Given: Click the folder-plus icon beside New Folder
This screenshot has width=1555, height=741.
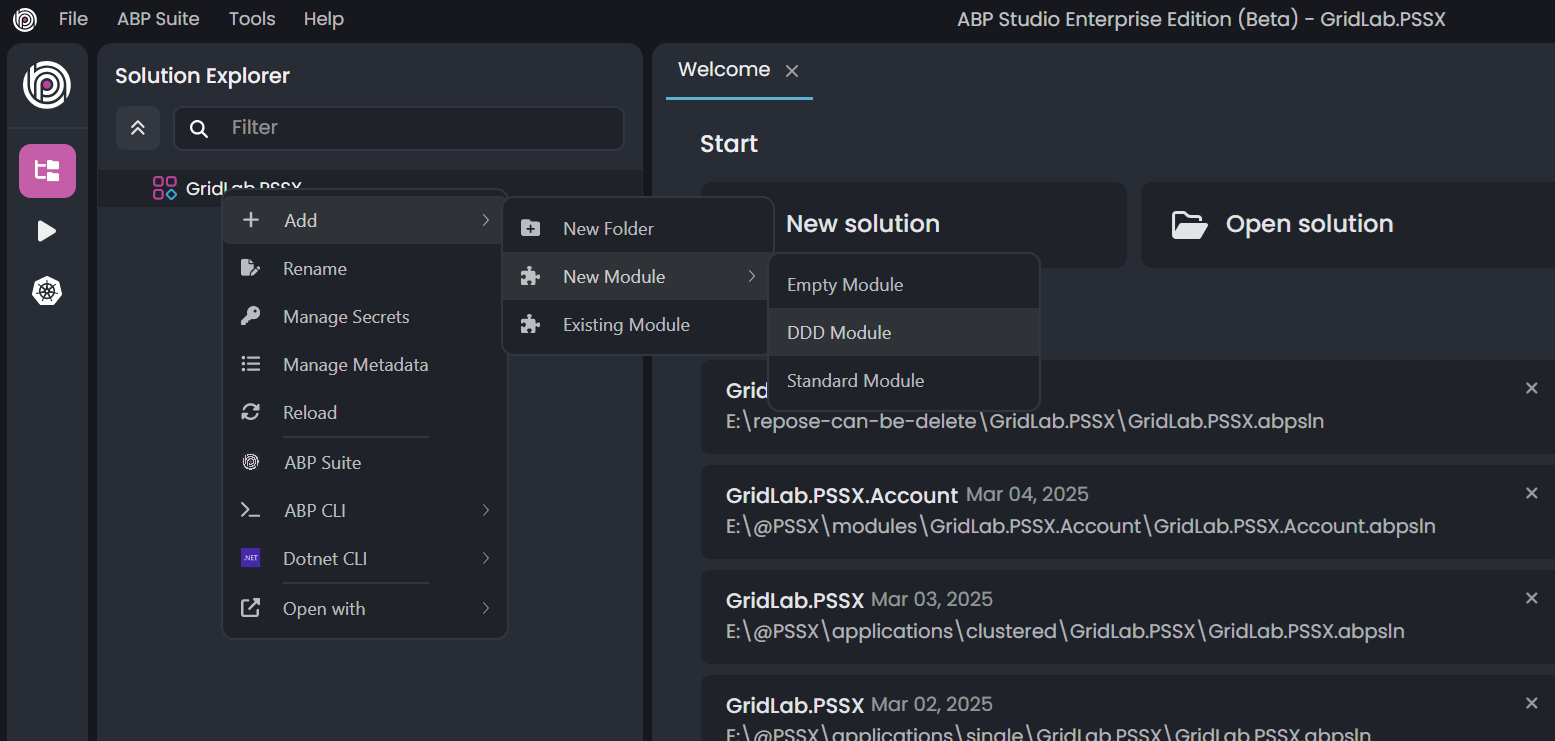Looking at the screenshot, I should coord(531,228).
